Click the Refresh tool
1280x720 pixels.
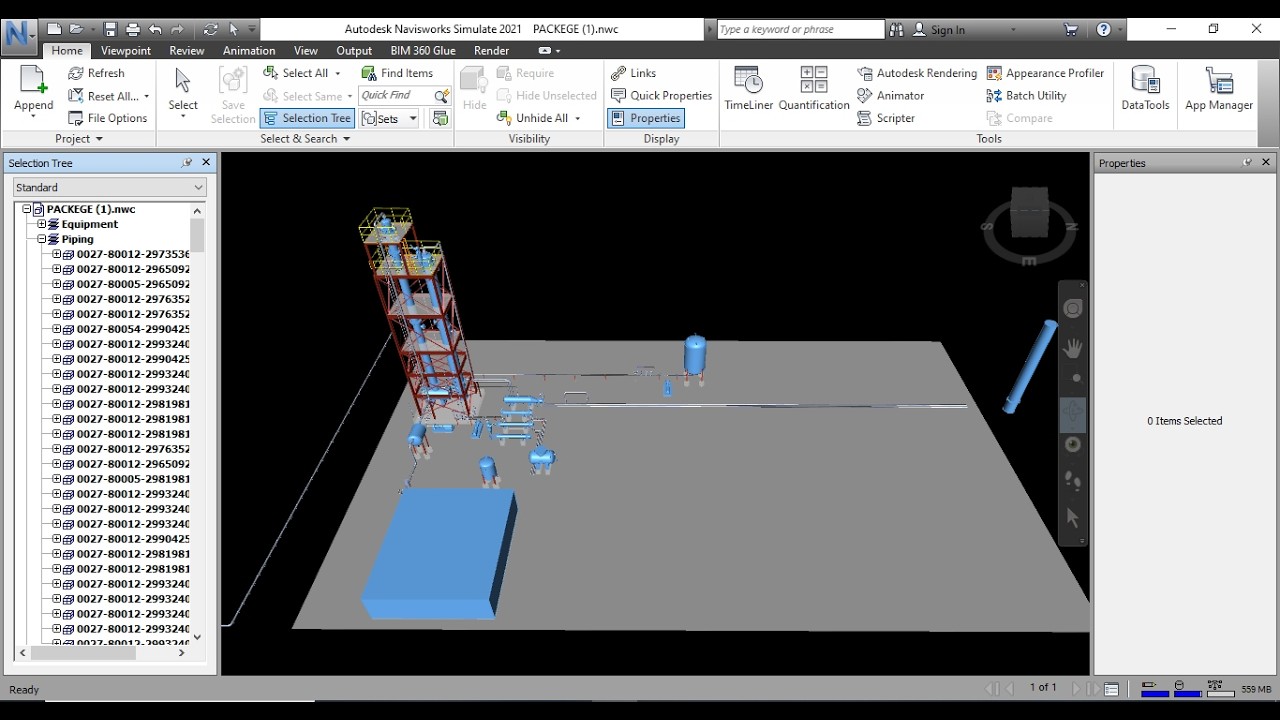[x=96, y=73]
